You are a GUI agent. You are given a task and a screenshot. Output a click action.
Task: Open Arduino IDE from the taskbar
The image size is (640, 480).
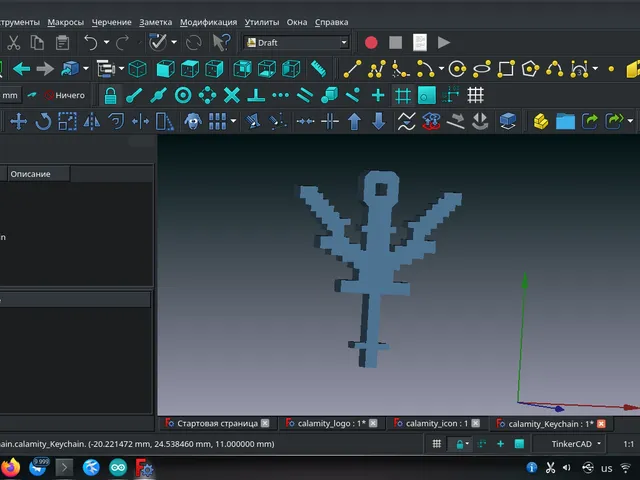coord(118,467)
